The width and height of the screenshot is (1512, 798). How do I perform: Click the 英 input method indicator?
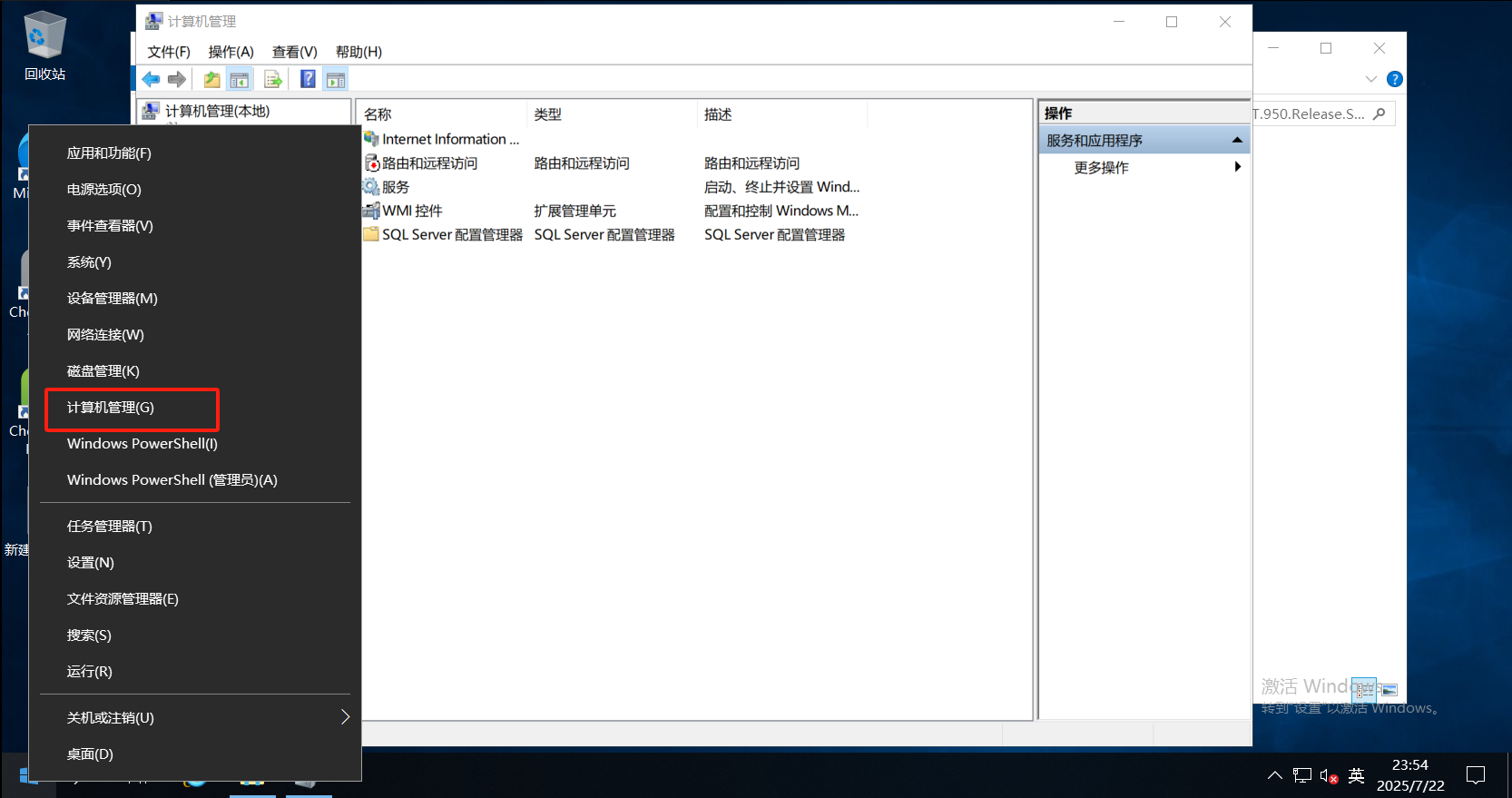pyautogui.click(x=1357, y=775)
